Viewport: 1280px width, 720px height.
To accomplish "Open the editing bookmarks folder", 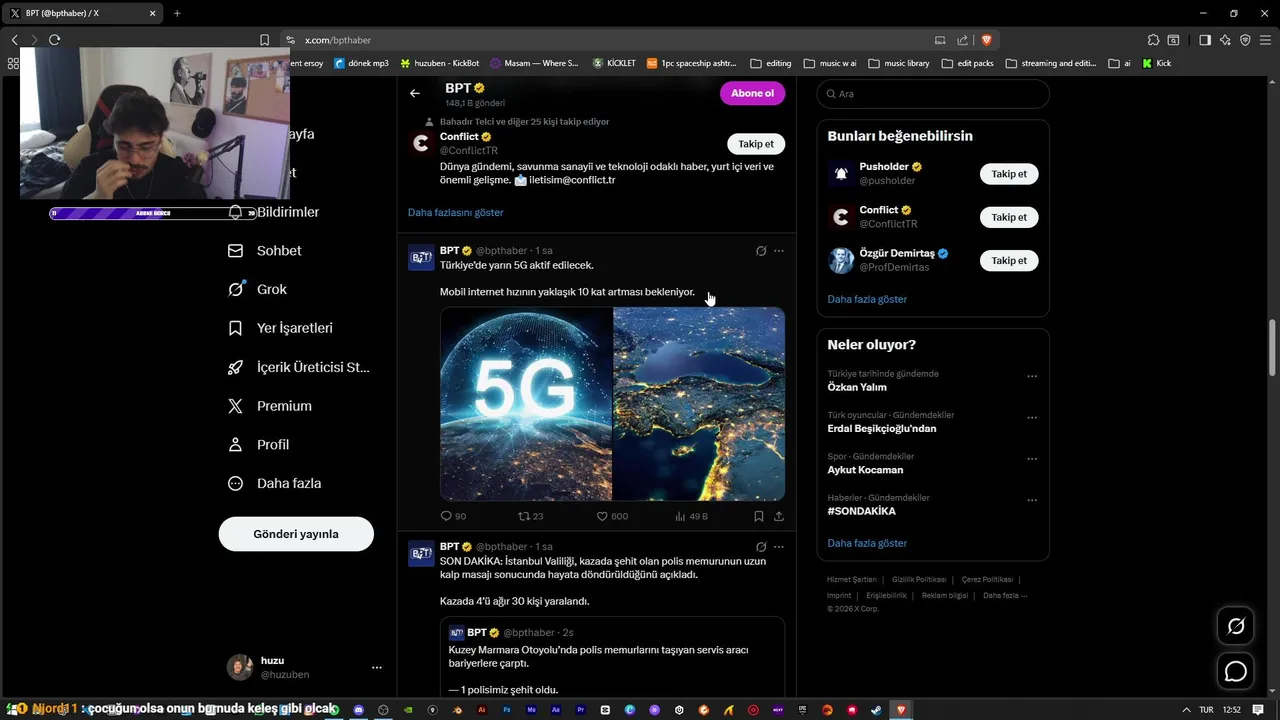I will (x=770, y=63).
